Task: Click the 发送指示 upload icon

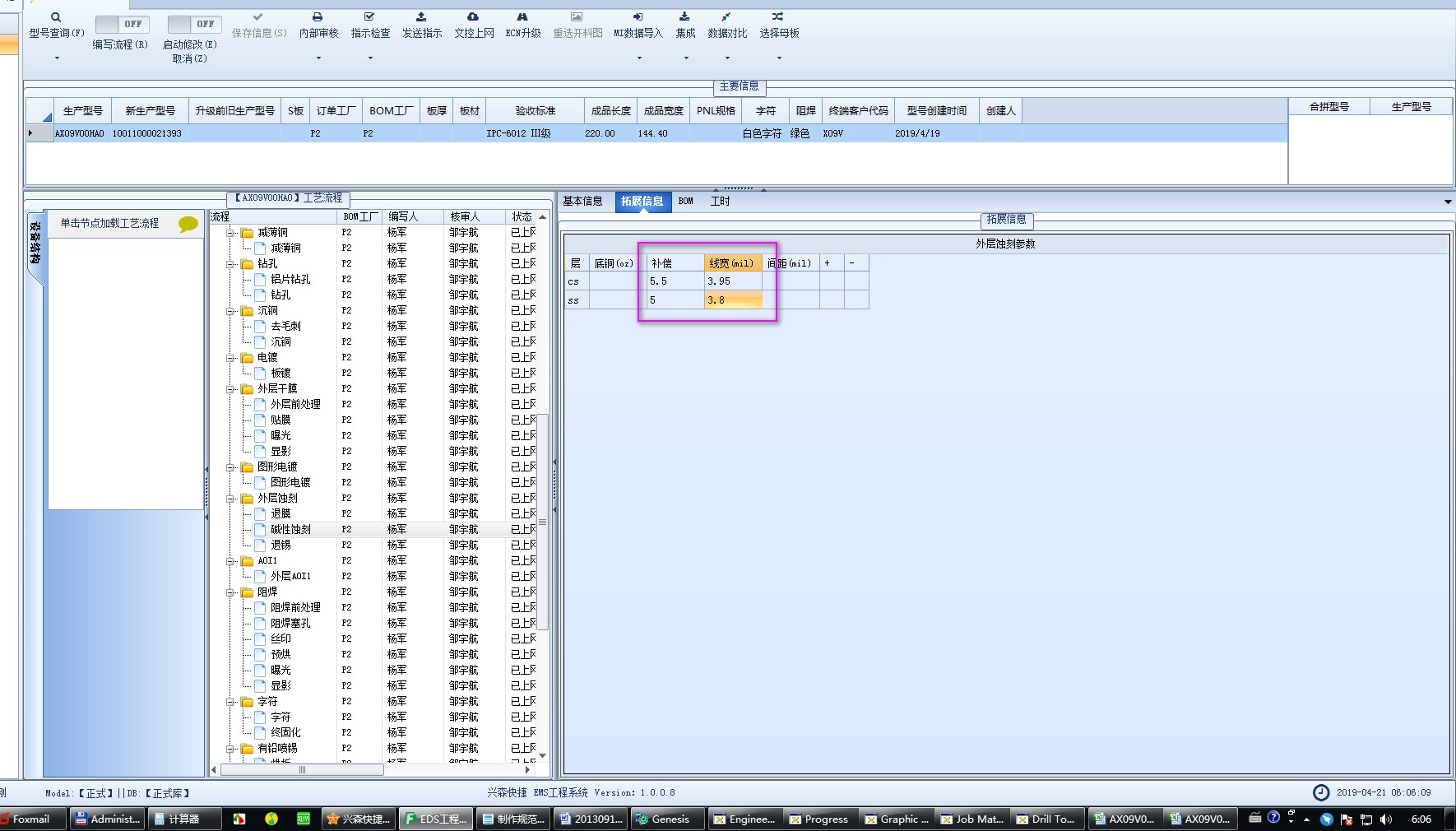Action: tap(421, 16)
